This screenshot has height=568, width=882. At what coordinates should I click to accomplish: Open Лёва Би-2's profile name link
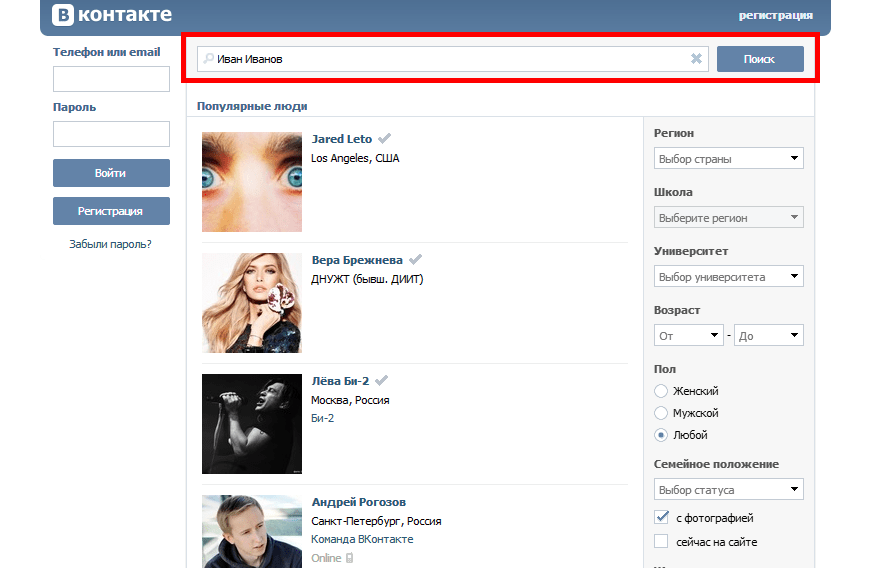pos(340,381)
